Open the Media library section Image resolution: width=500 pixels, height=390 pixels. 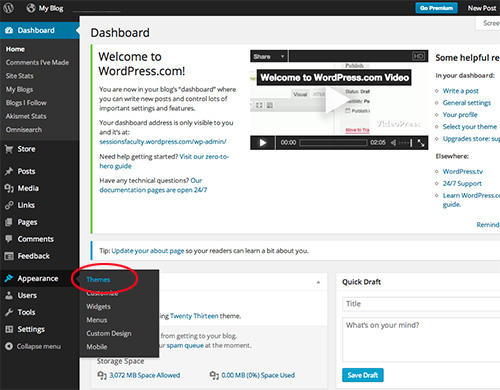22,188
